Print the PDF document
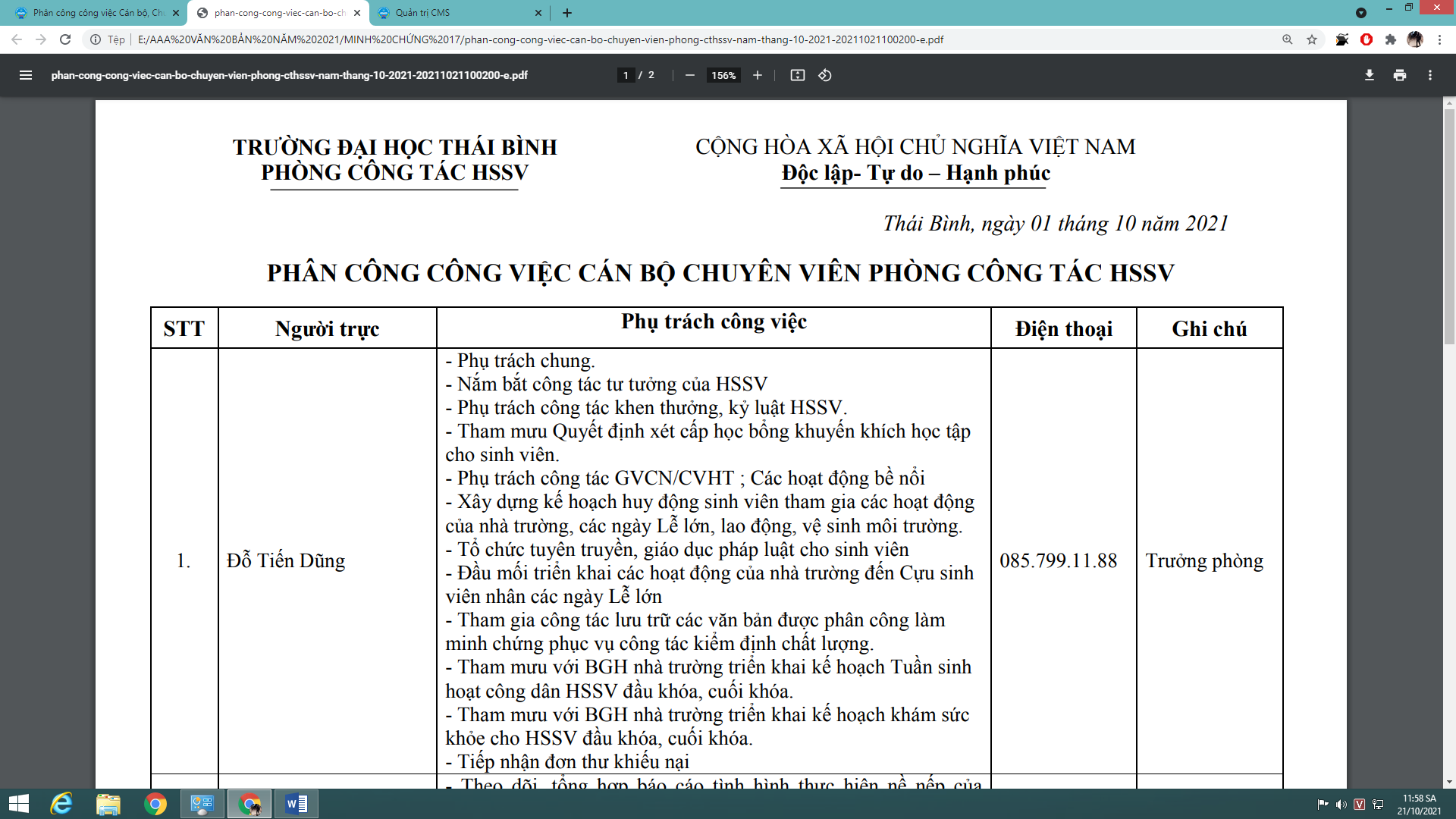 point(1400,75)
